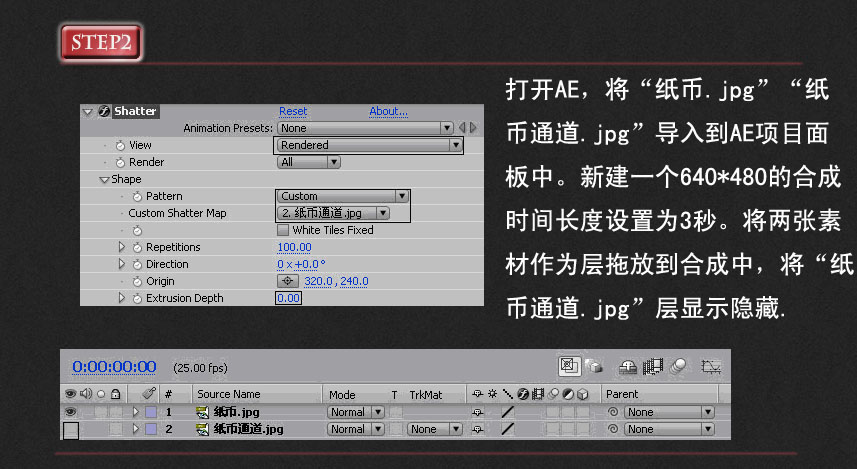The height and width of the screenshot is (469, 857).
Task: Collapse the Shatter effect group
Action: coord(87,112)
